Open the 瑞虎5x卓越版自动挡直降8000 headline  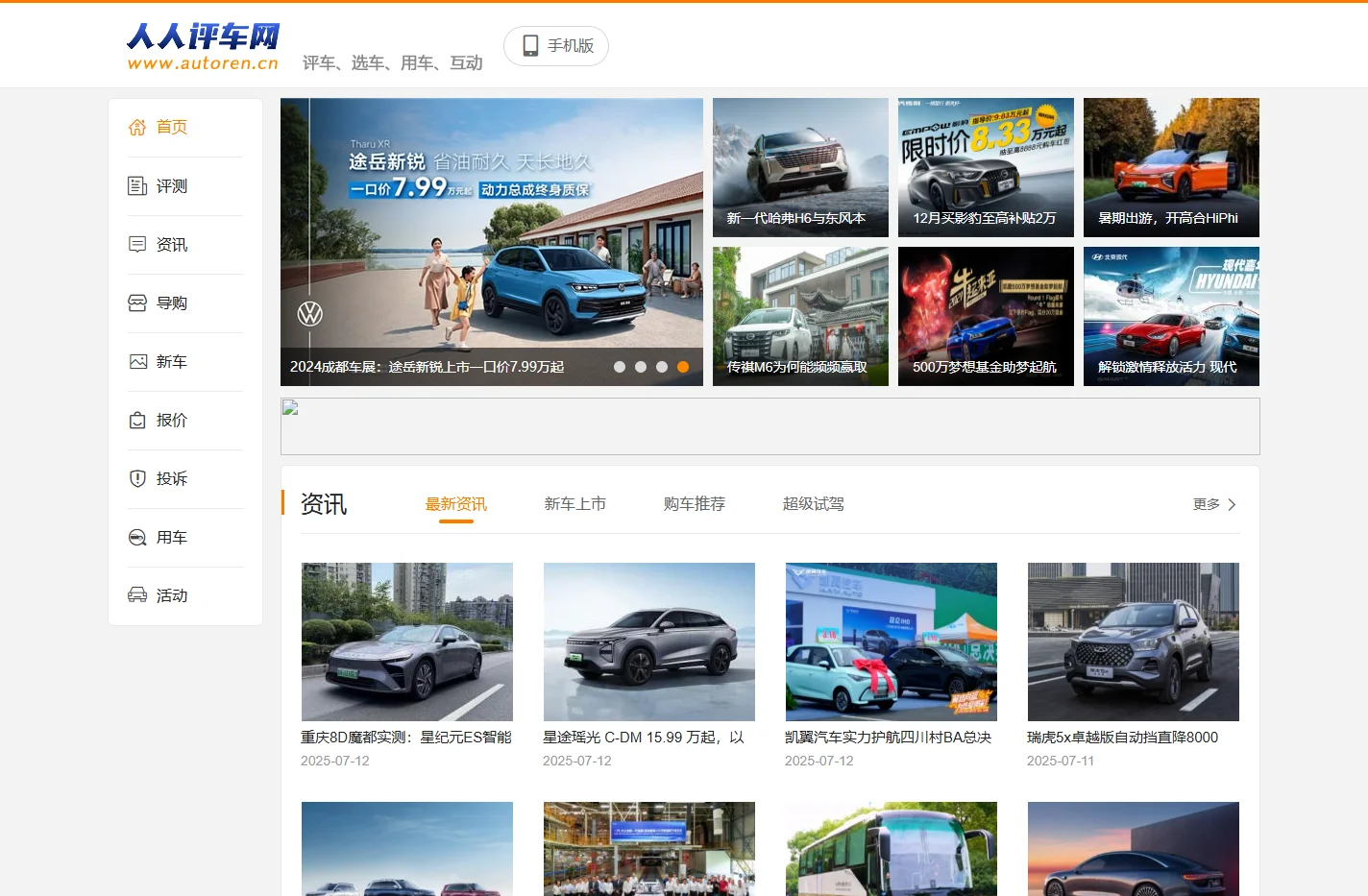[x=1122, y=738]
